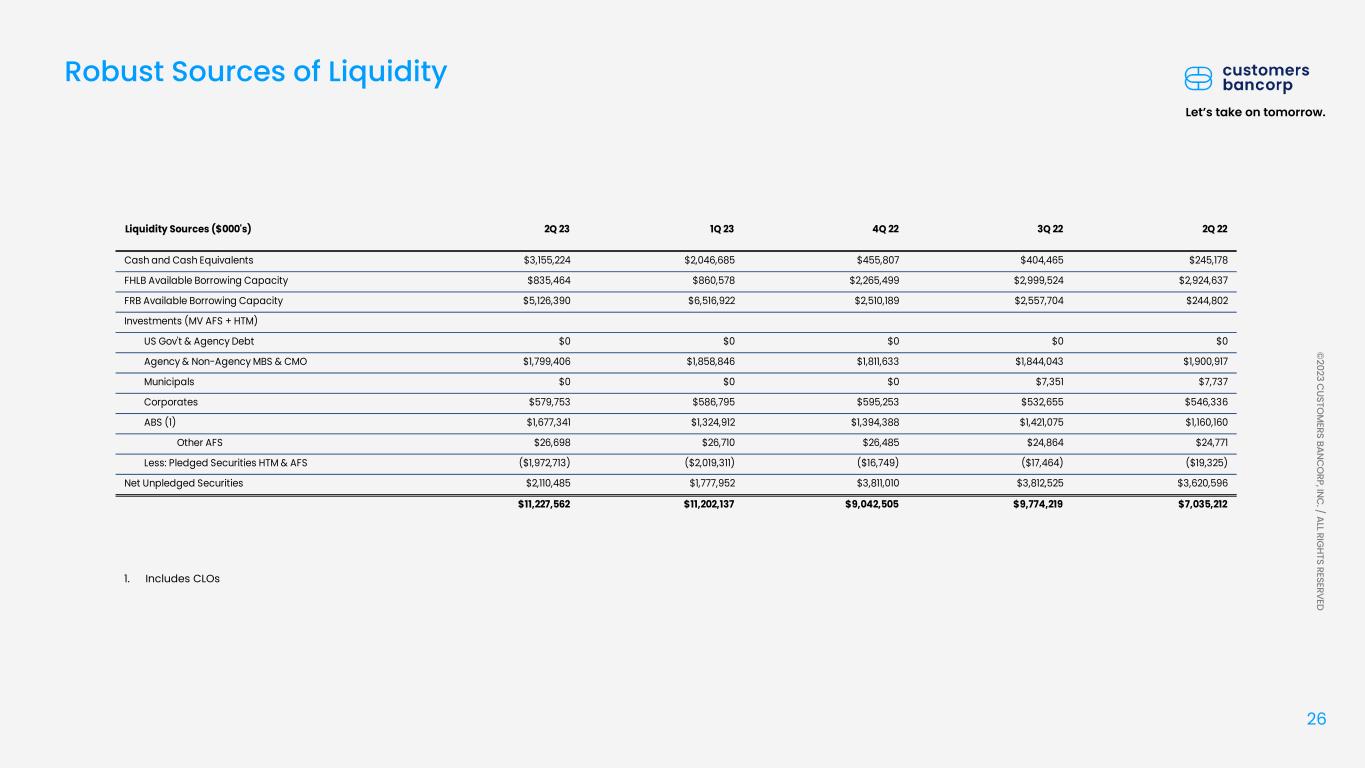Click the "FRB Available Borrowing Capacity" row label
Screen dimensions: 1365x768
point(203,301)
